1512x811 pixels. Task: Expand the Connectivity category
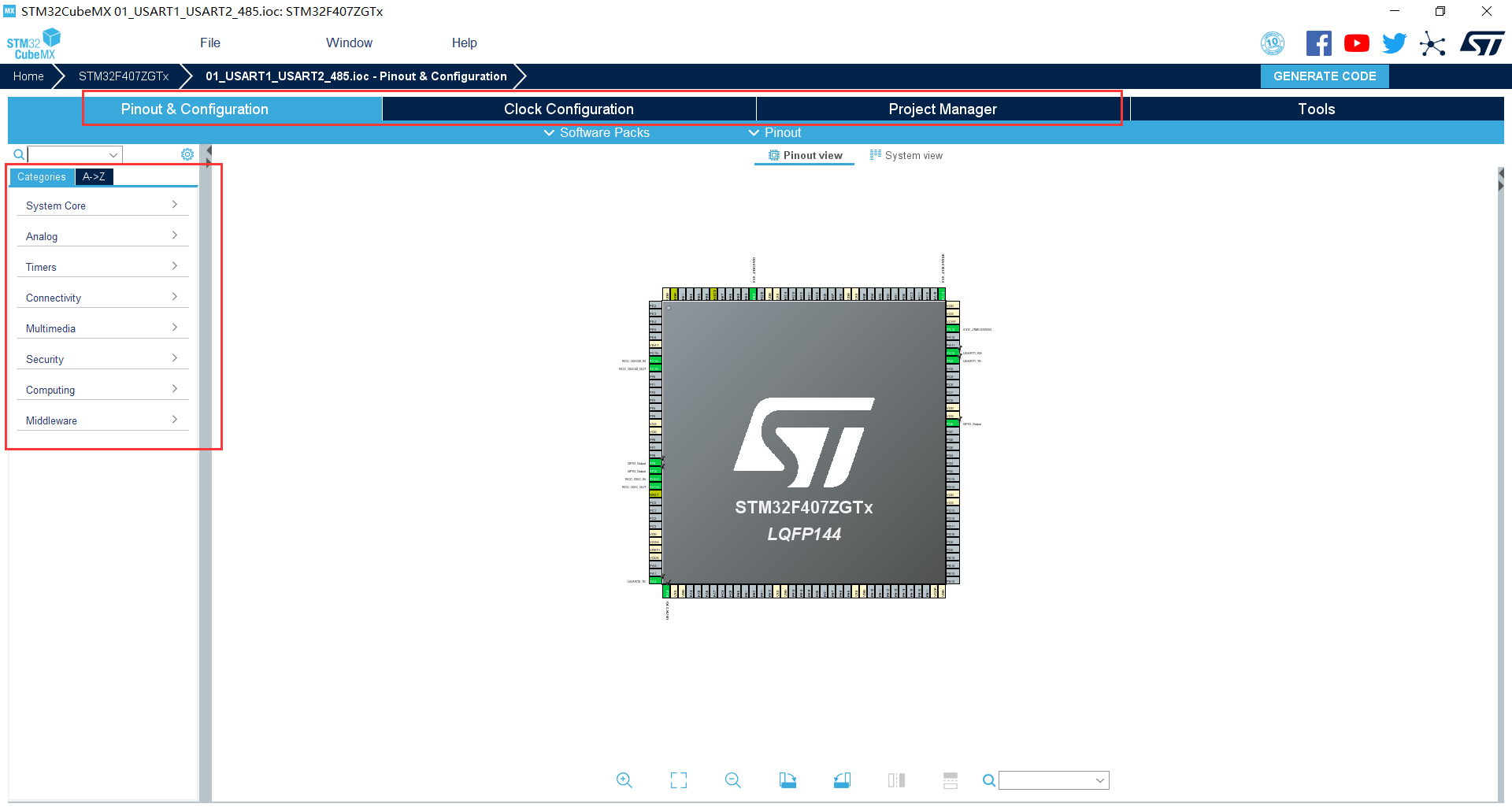pos(102,298)
